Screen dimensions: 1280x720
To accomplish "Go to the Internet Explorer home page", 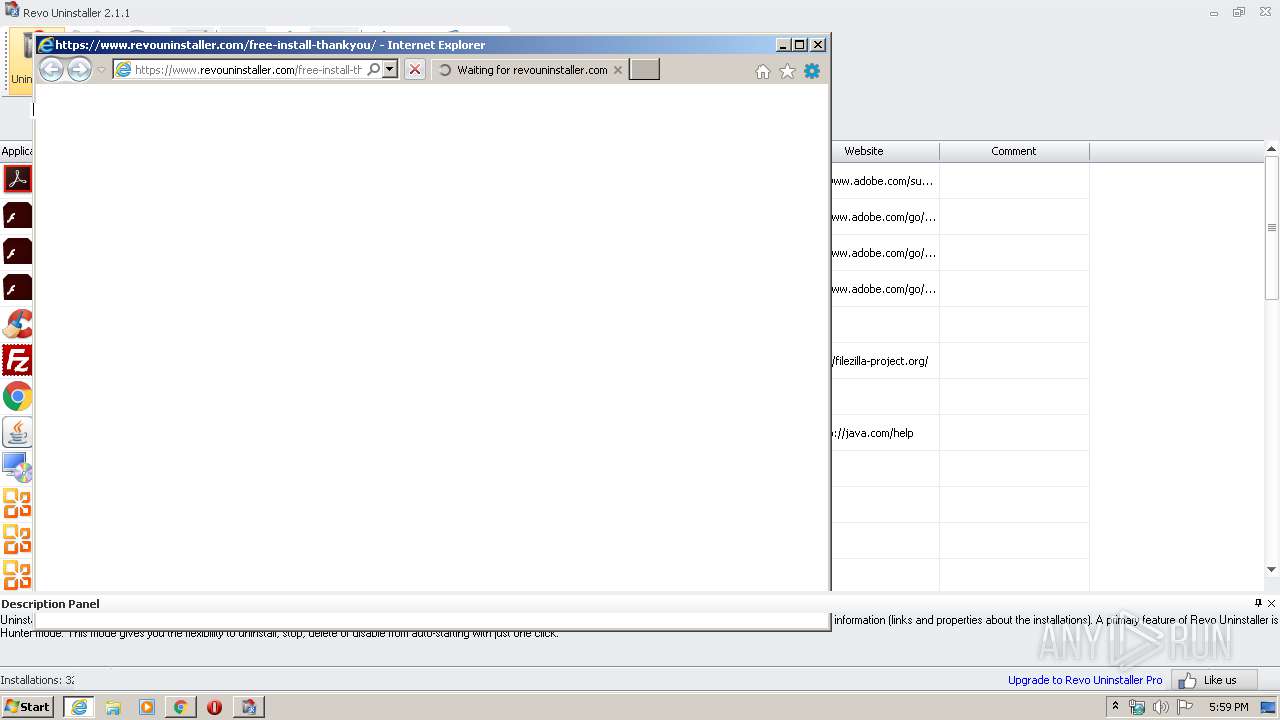I will pyautogui.click(x=763, y=71).
